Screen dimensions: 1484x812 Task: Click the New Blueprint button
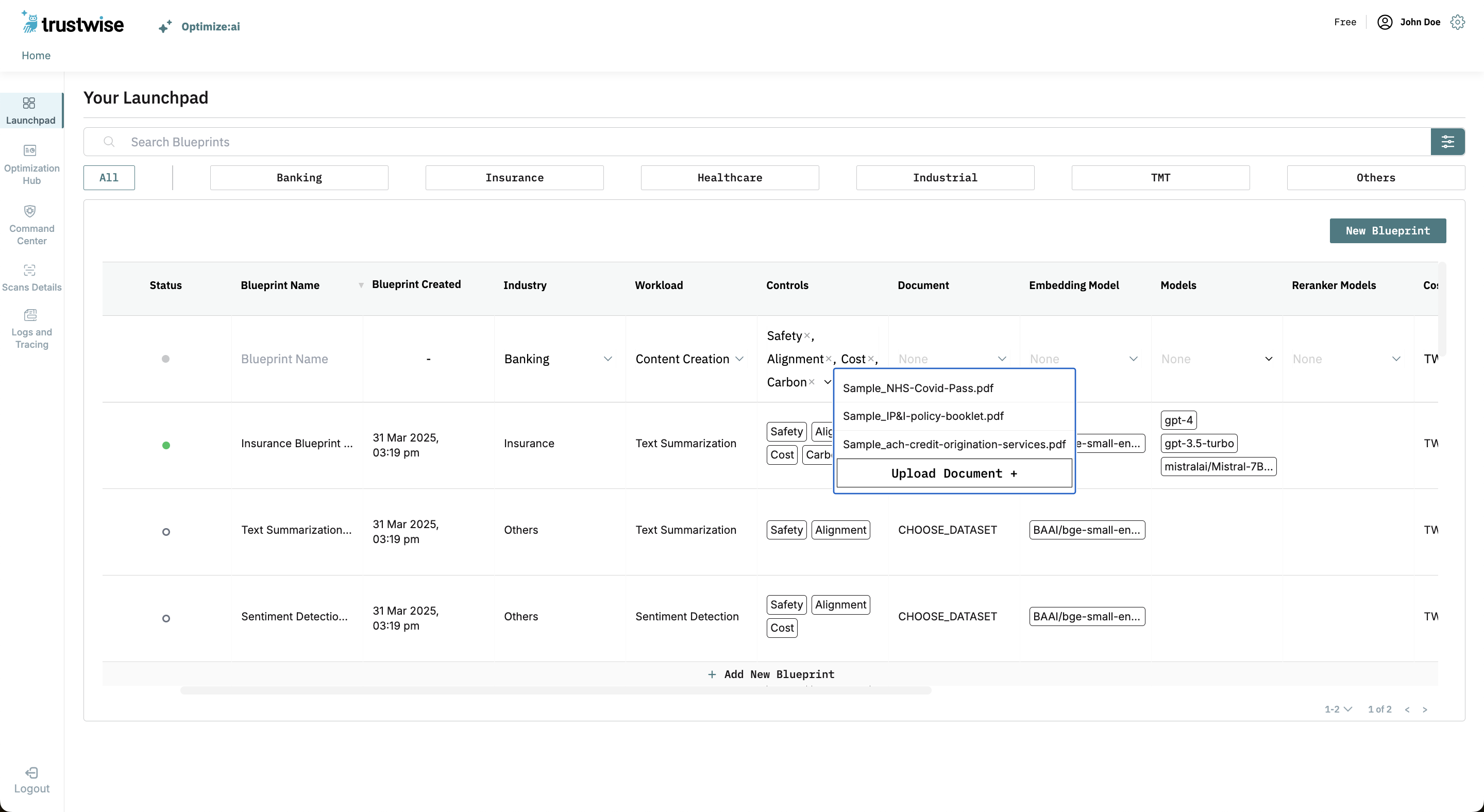pyautogui.click(x=1387, y=230)
